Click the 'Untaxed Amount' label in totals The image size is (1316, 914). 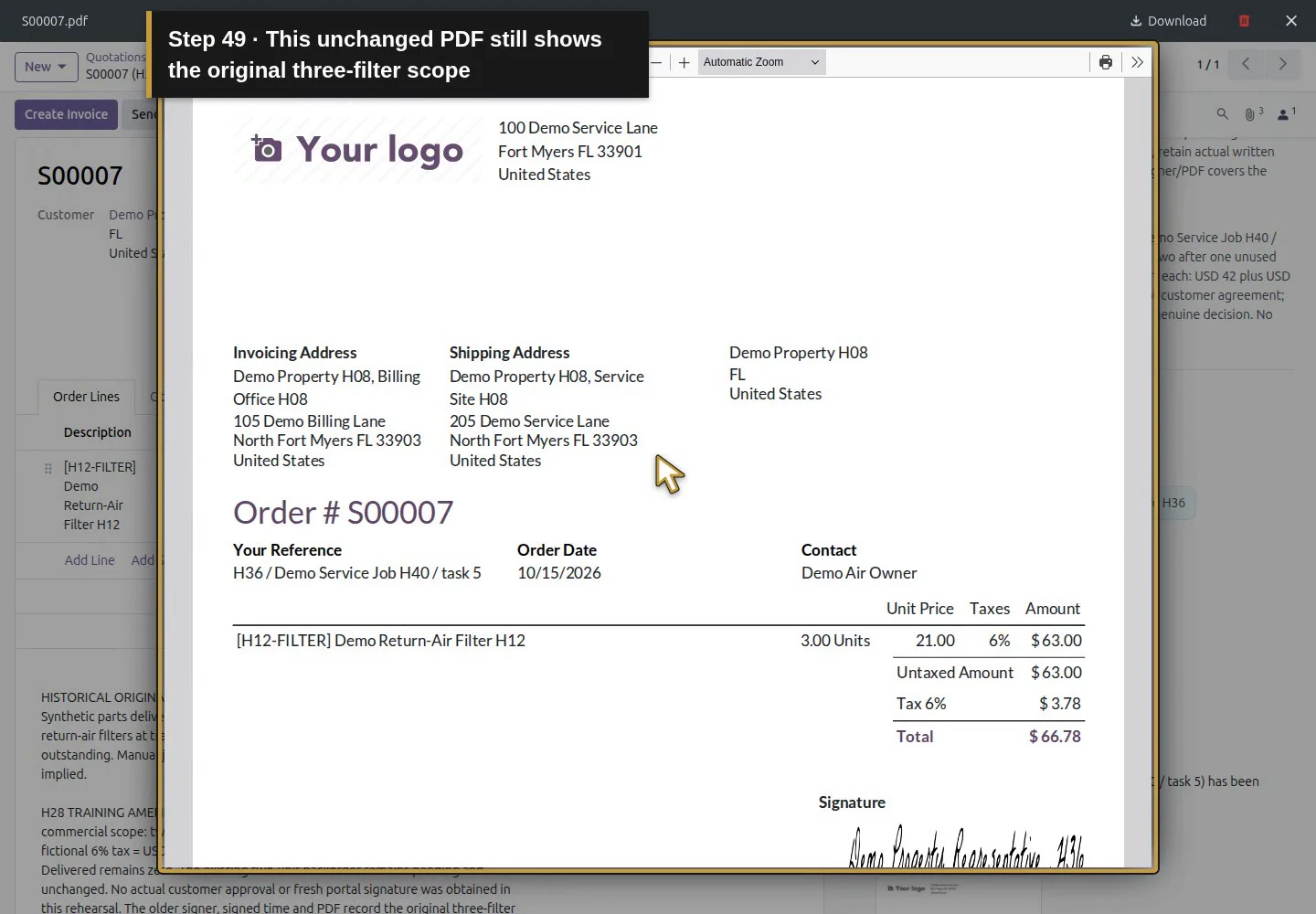955,673
